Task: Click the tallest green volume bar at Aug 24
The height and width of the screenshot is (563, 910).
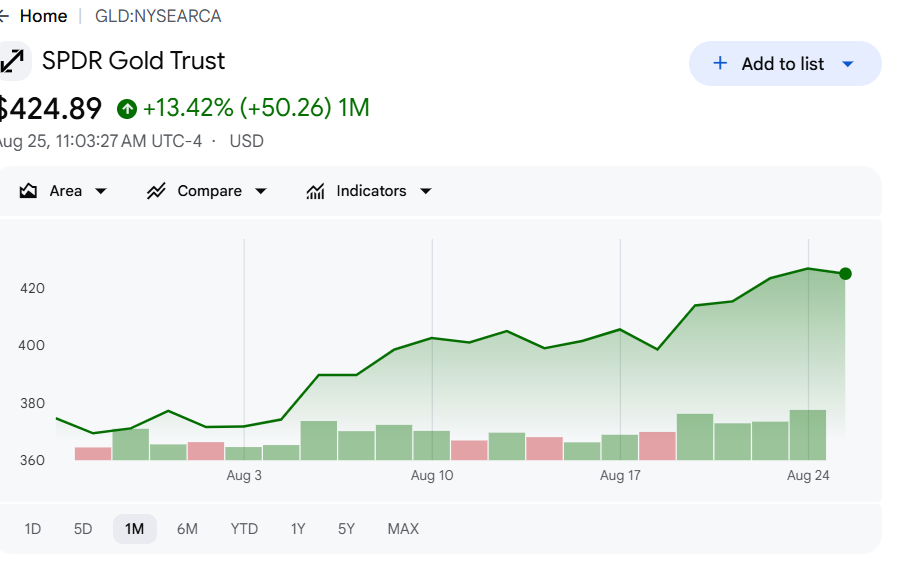Action: (808, 435)
